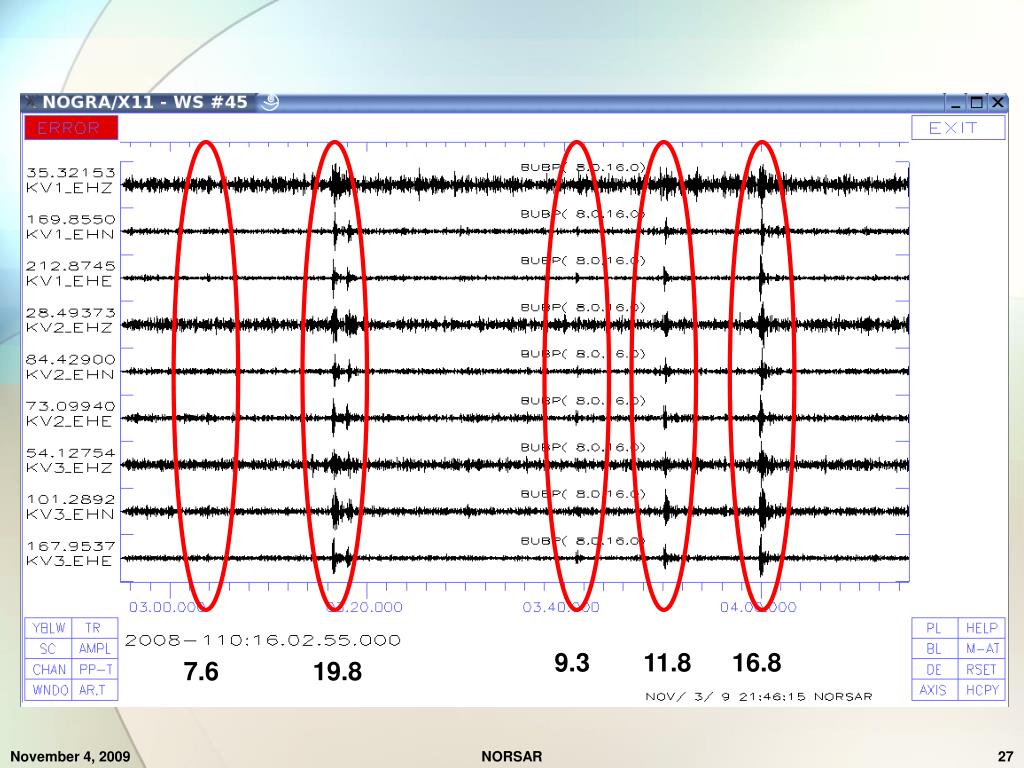Select the BL button
This screenshot has height=768, width=1024.
click(x=935, y=648)
